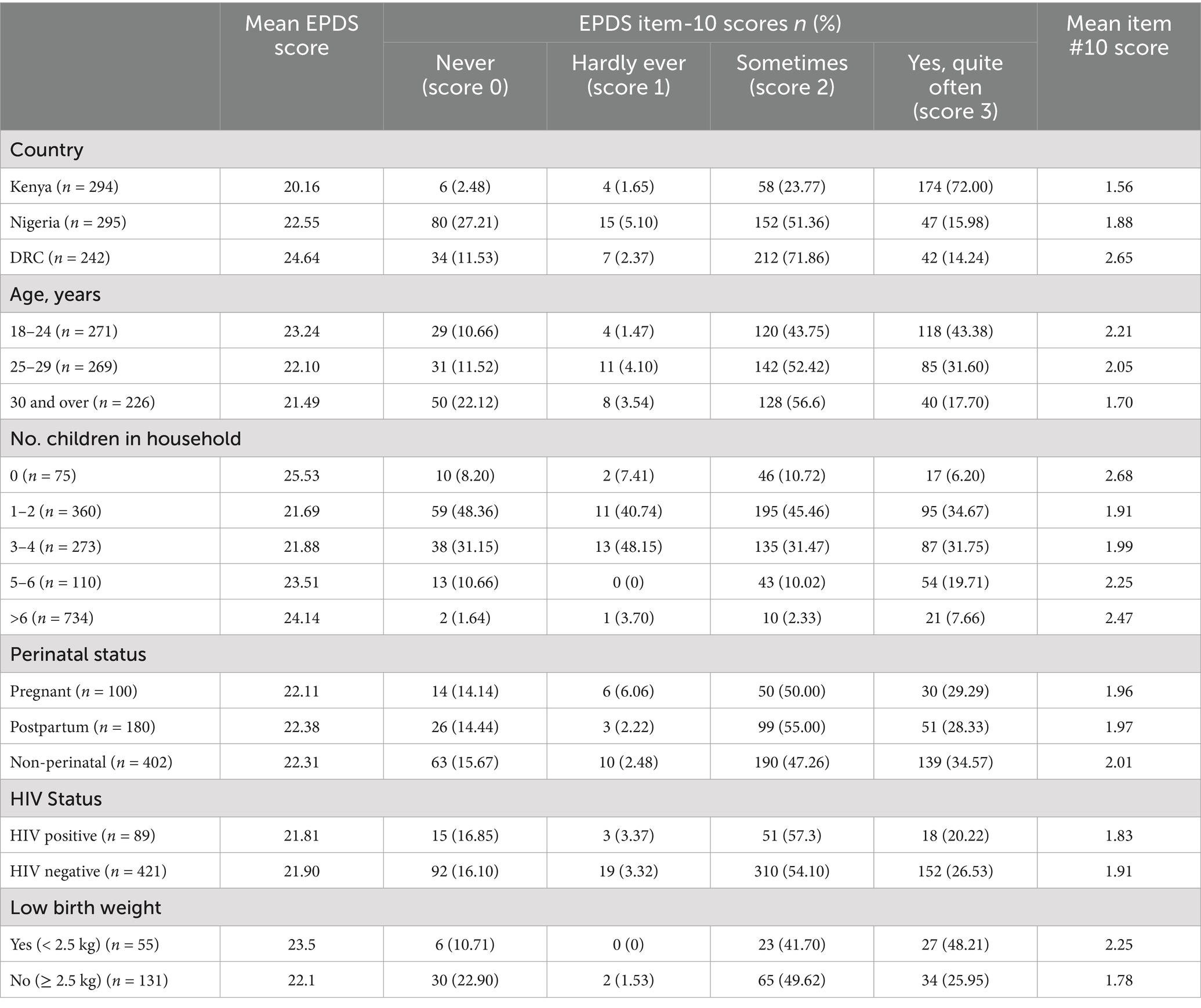Click the Country section heading row
Image resolution: width=1201 pixels, height=1008 pixels.
(x=47, y=150)
